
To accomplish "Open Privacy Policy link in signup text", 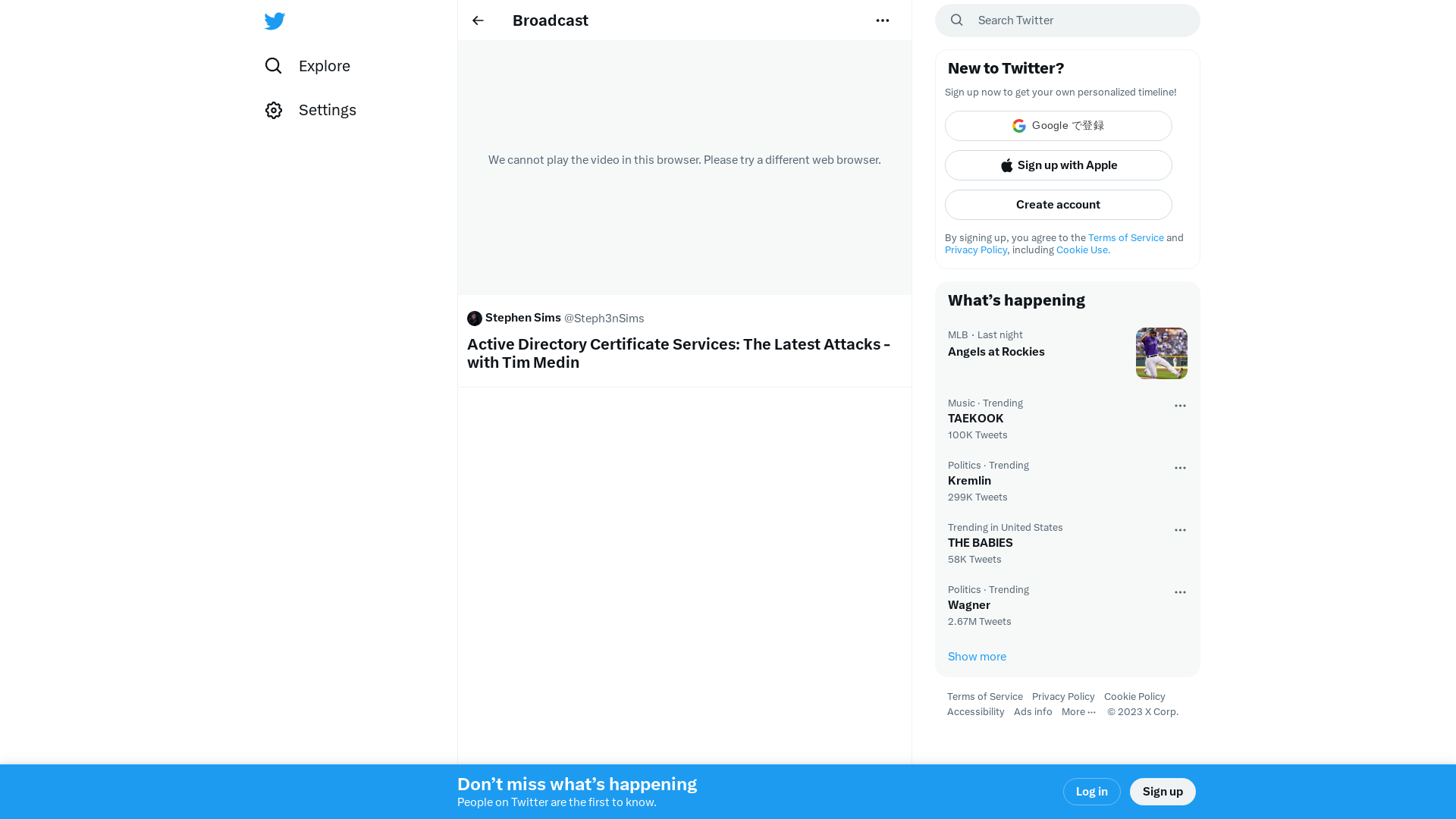I will 976,249.
